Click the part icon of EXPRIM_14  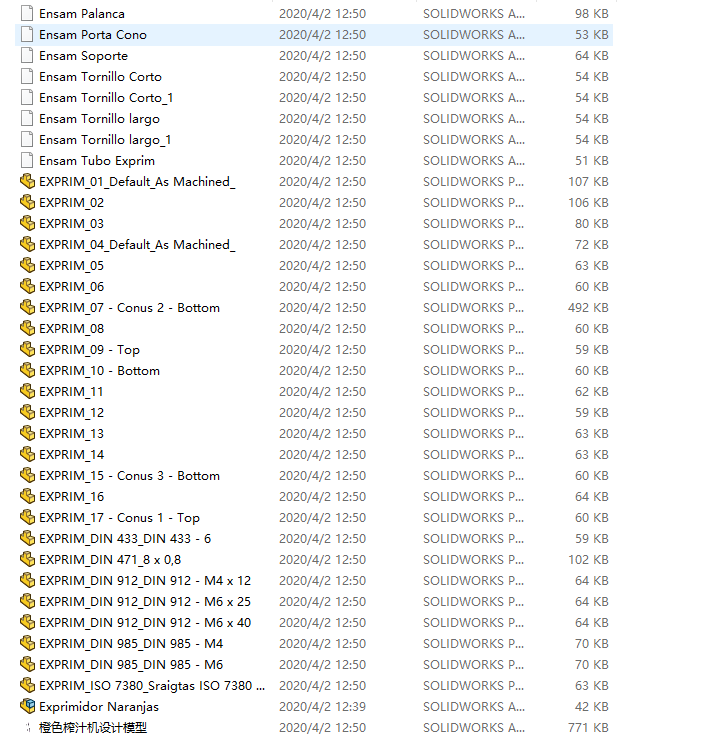click(x=27, y=454)
